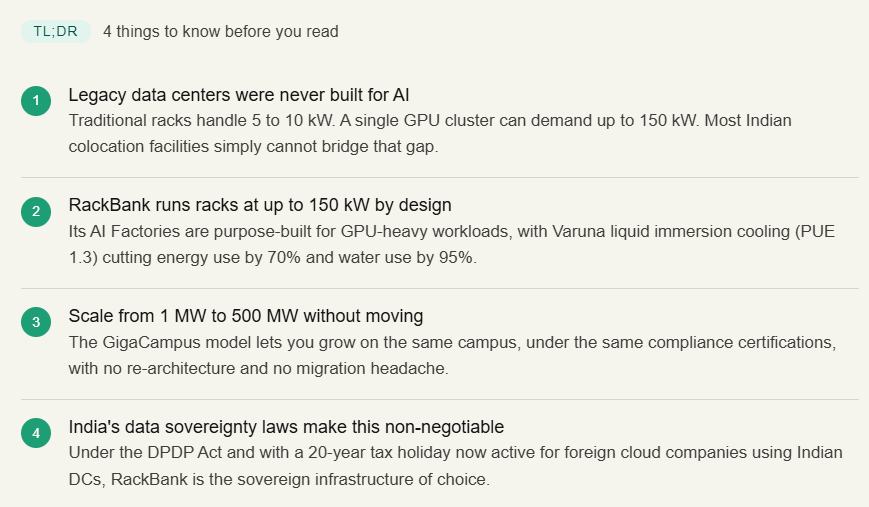
Task: Click the green number 2 circle
Action: (36, 211)
